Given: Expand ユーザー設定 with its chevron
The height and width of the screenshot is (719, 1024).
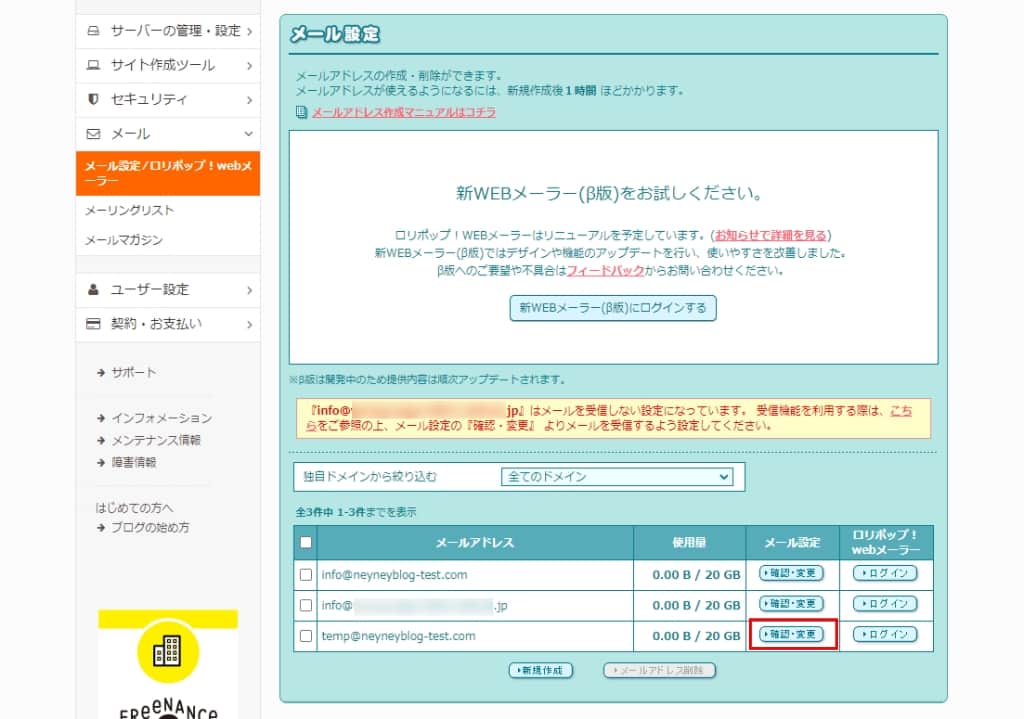Looking at the screenshot, I should click(249, 290).
